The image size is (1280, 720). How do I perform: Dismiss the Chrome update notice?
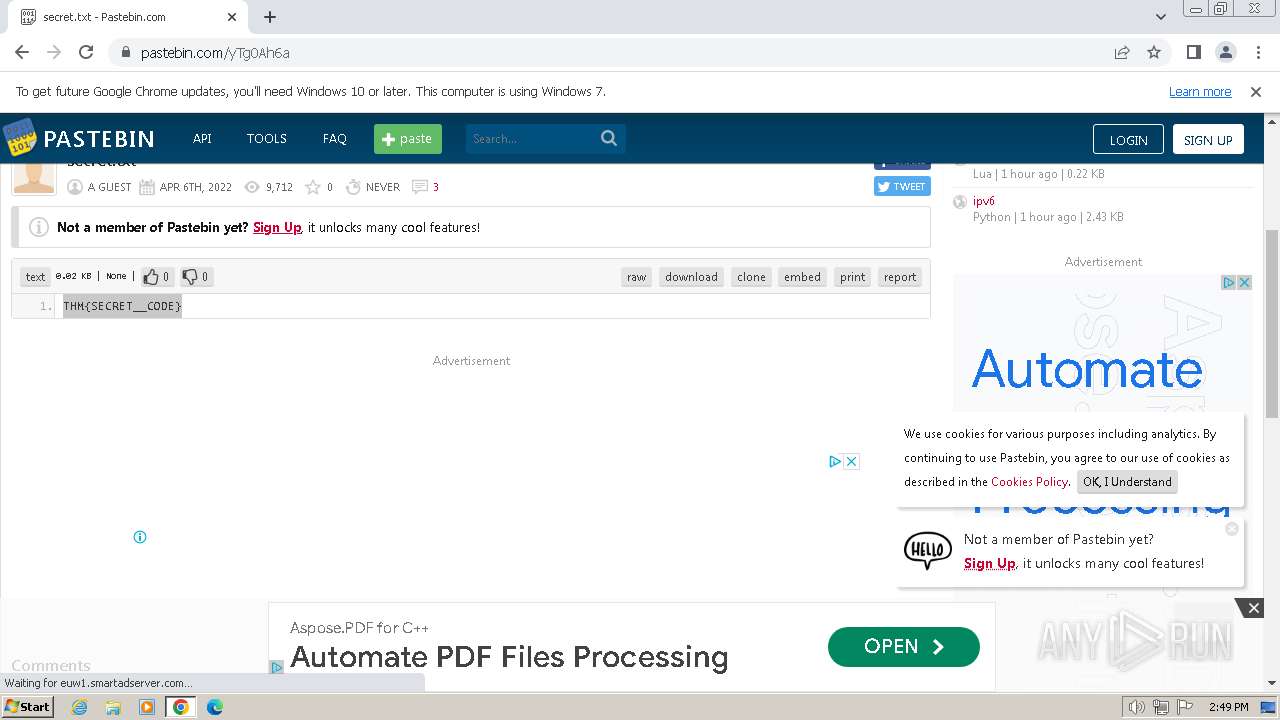click(x=1256, y=91)
